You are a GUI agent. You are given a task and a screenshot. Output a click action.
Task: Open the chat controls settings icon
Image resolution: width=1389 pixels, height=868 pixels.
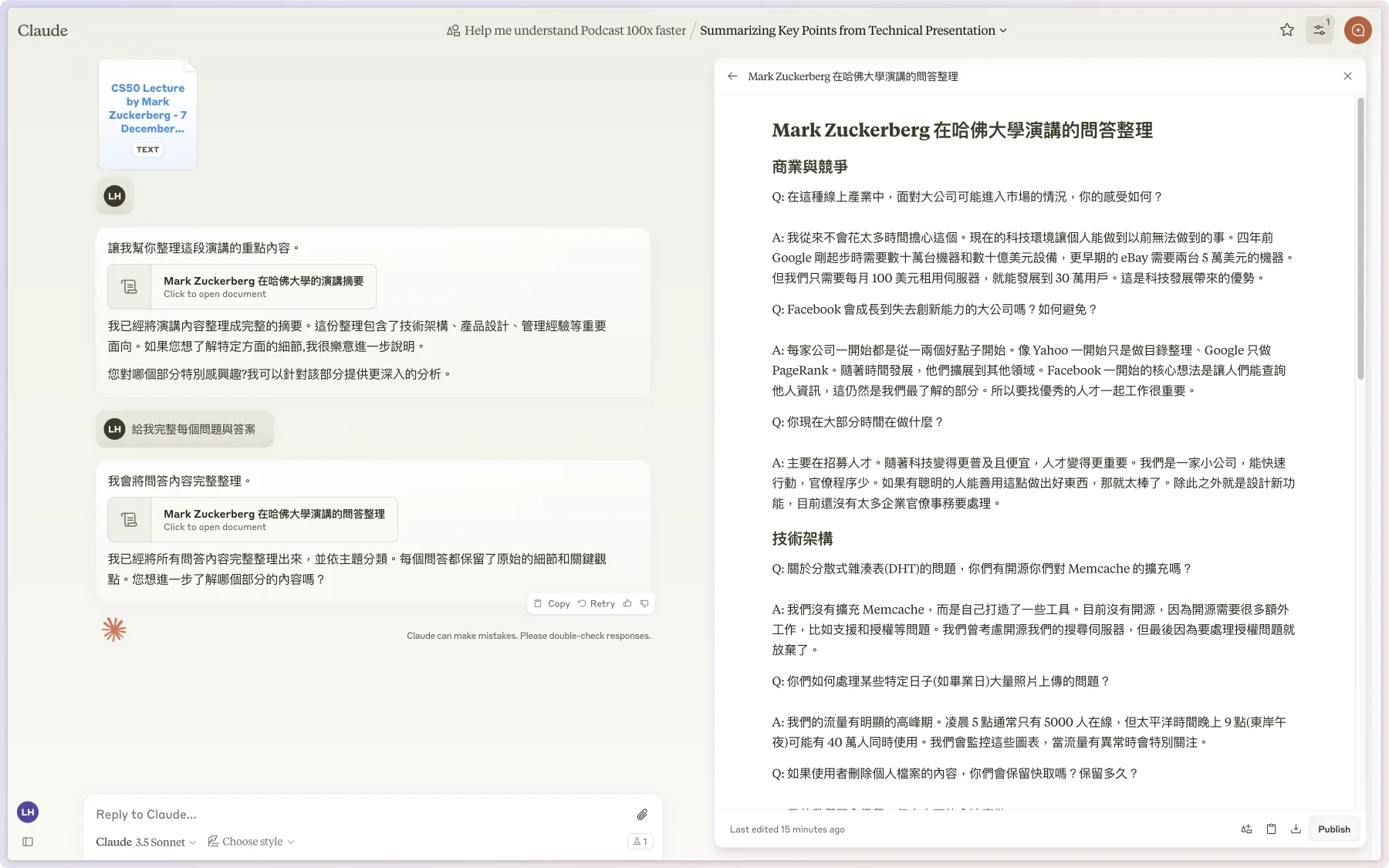(1320, 30)
